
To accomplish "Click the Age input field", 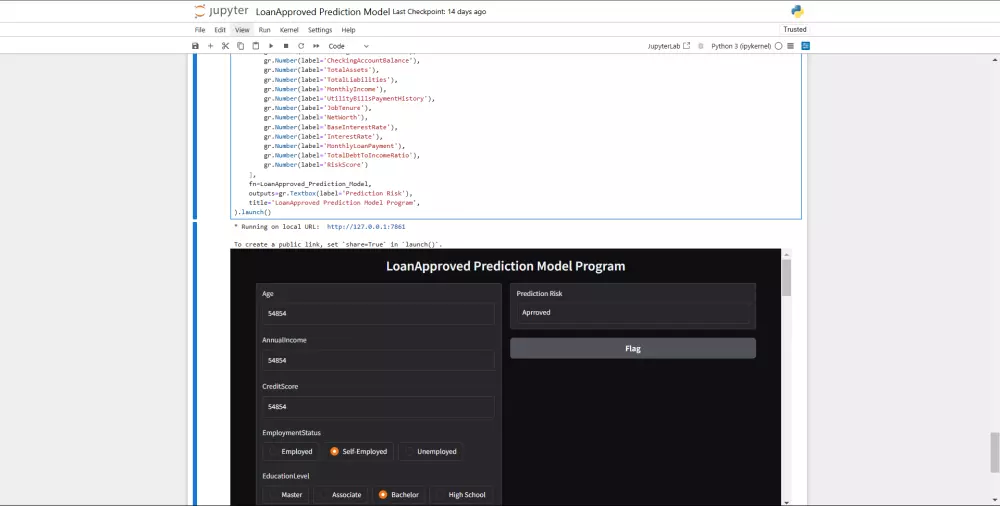I will (378, 314).
